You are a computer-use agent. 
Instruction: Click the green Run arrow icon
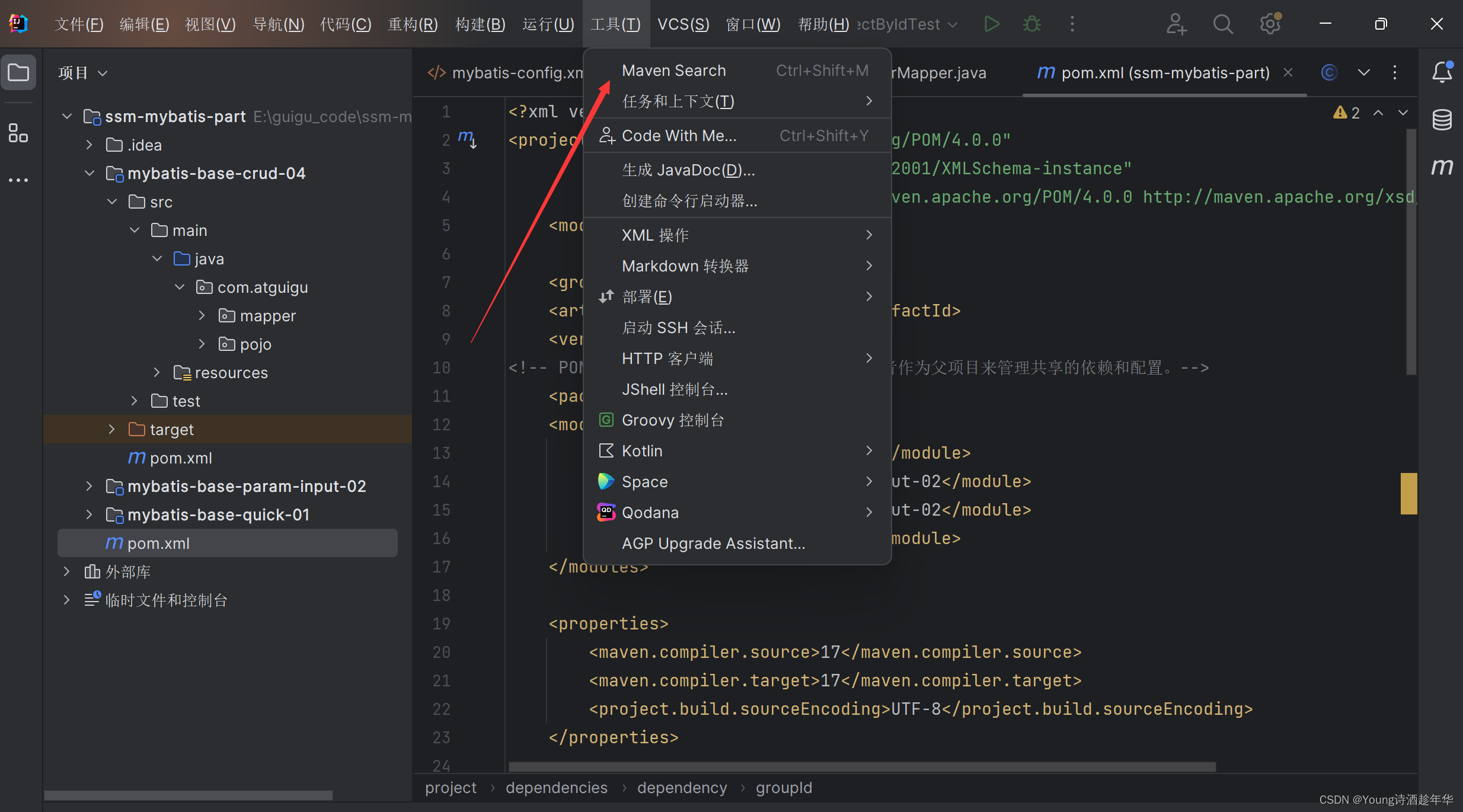click(x=992, y=24)
